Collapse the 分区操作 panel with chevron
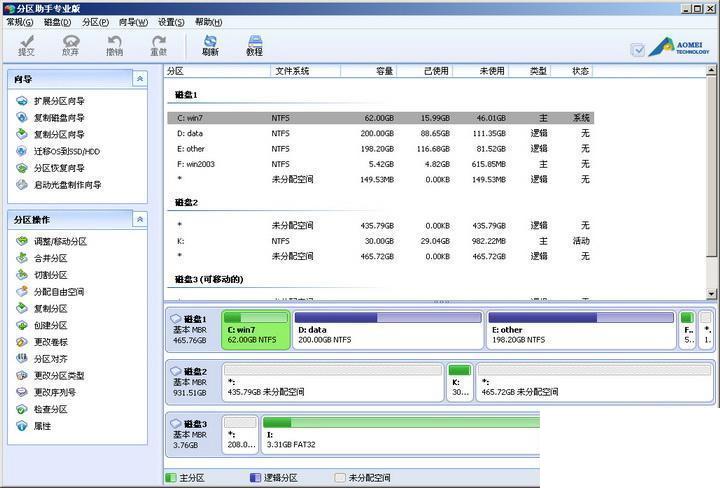Screen dimensions: 720x488 [x=140, y=219]
